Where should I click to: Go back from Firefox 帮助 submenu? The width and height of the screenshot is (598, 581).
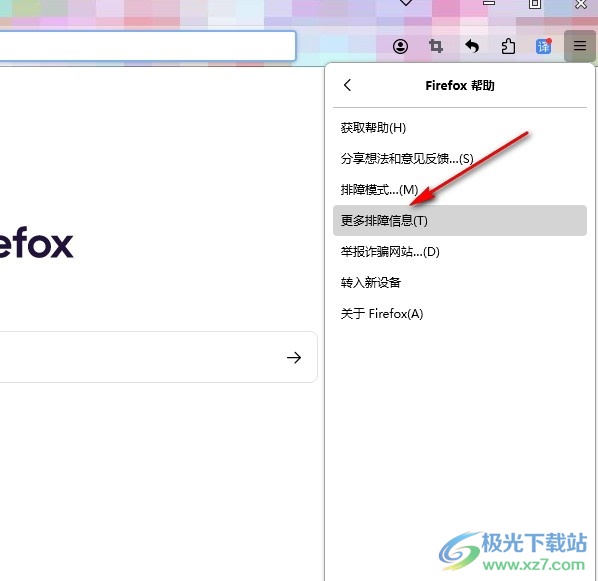(347, 85)
